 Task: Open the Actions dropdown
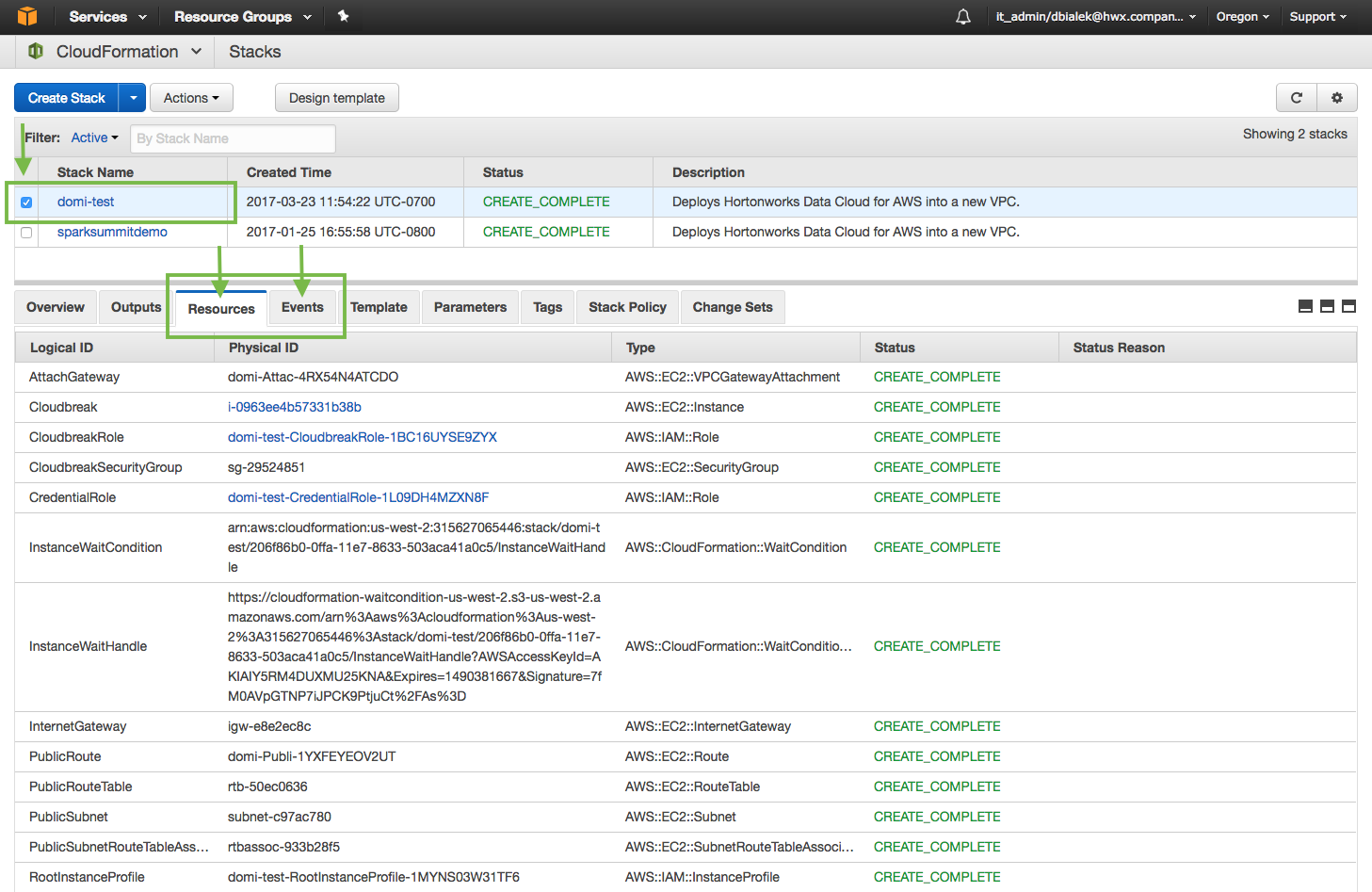[x=191, y=97]
